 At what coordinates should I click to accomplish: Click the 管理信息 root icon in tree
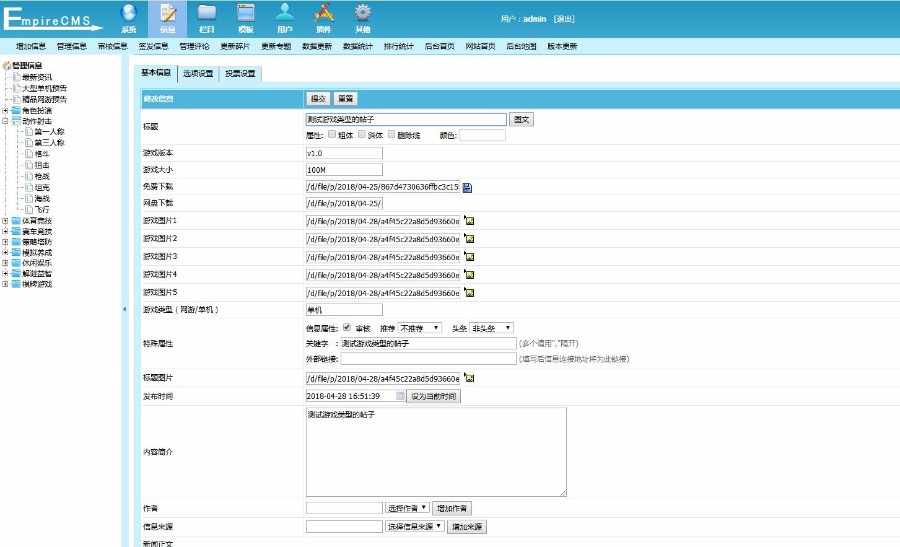point(7,65)
